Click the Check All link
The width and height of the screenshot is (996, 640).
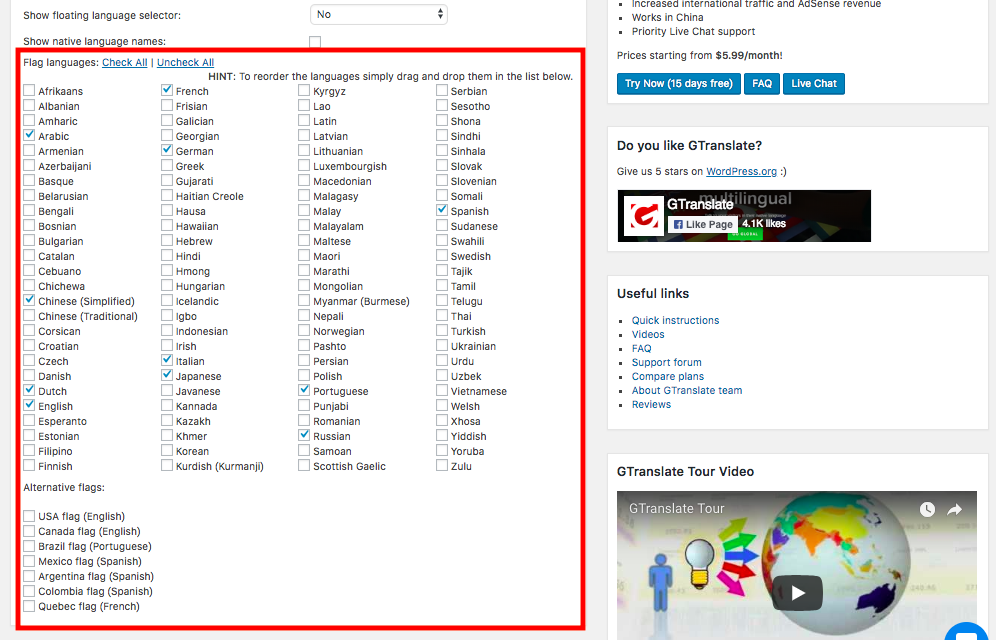(x=124, y=63)
